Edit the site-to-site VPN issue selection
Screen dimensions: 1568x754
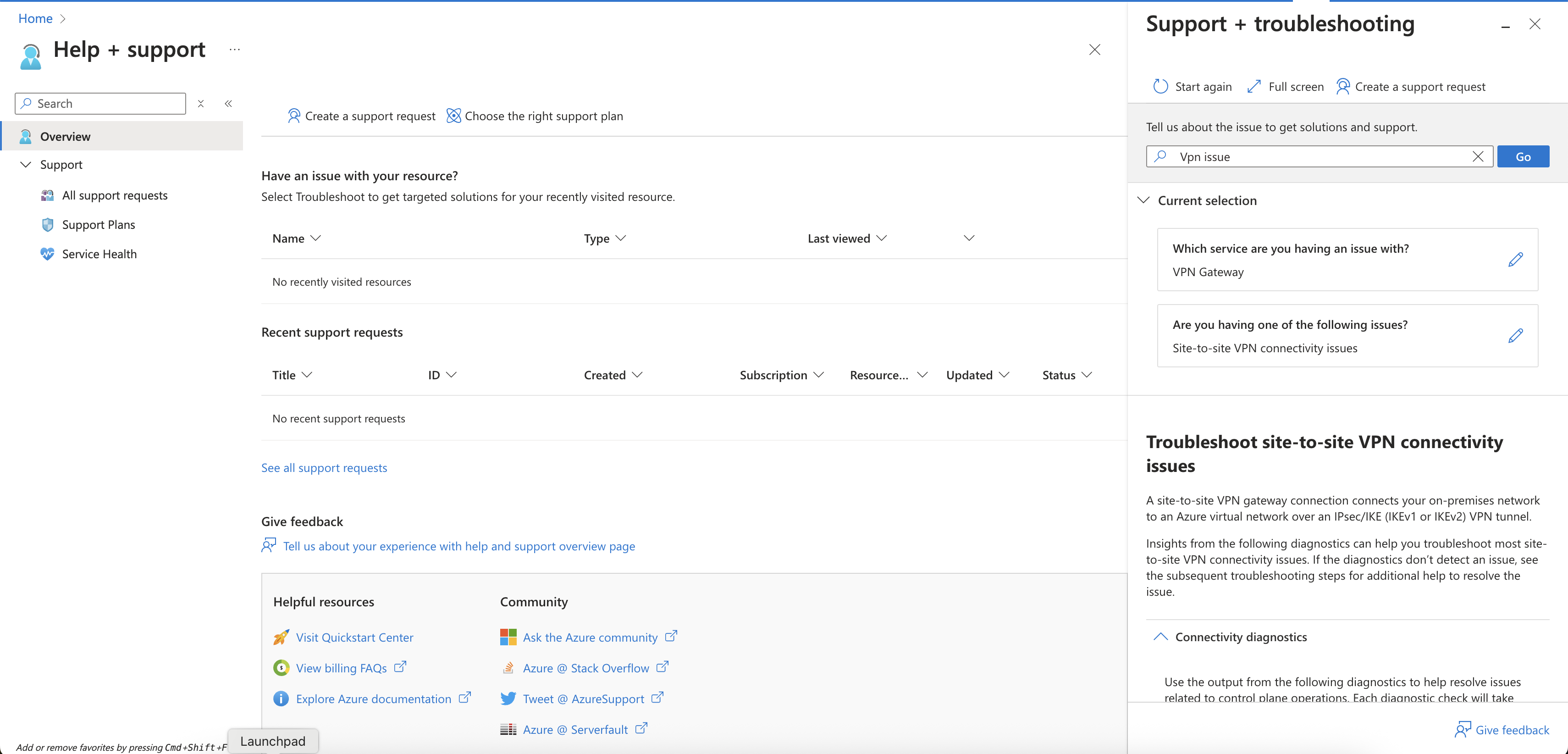[x=1515, y=336]
